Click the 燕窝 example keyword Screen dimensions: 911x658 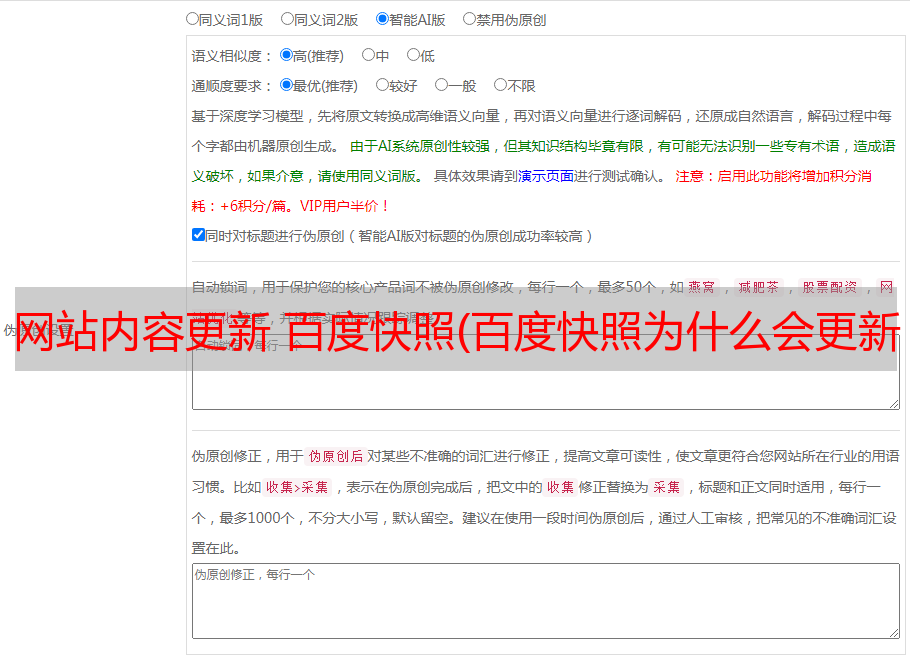(x=701, y=287)
